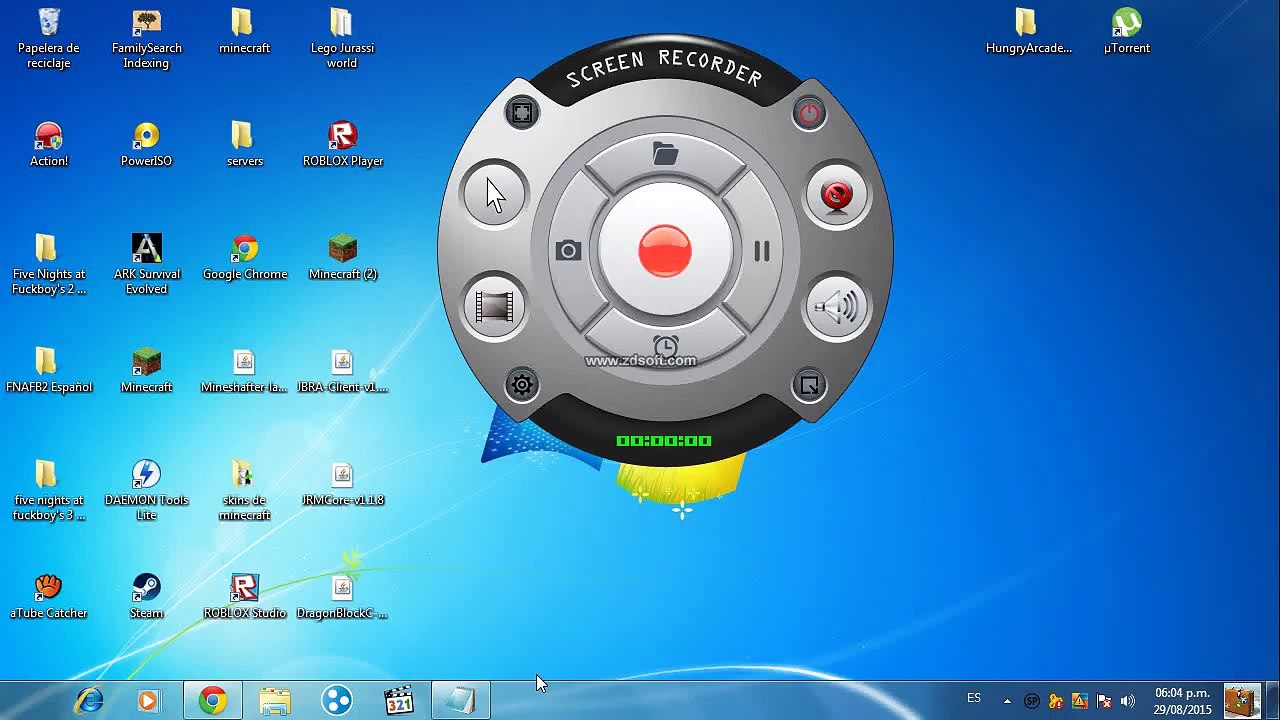This screenshot has height=720, width=1280.
Task: Open the scheduled recording clock icon
Action: 665,347
